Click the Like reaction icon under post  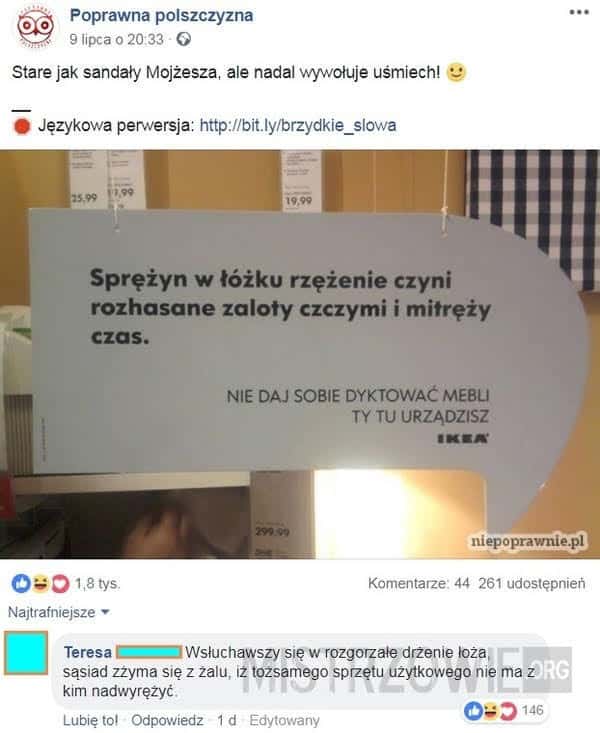[21, 583]
